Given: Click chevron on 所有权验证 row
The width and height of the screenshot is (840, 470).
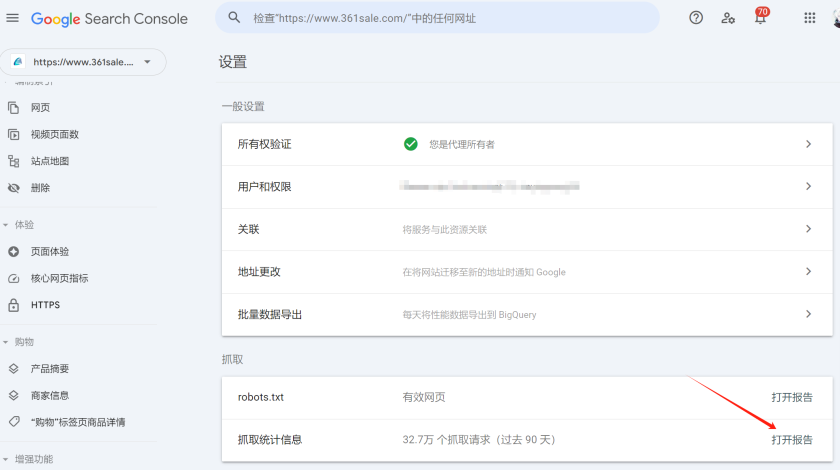Looking at the screenshot, I should tap(808, 144).
